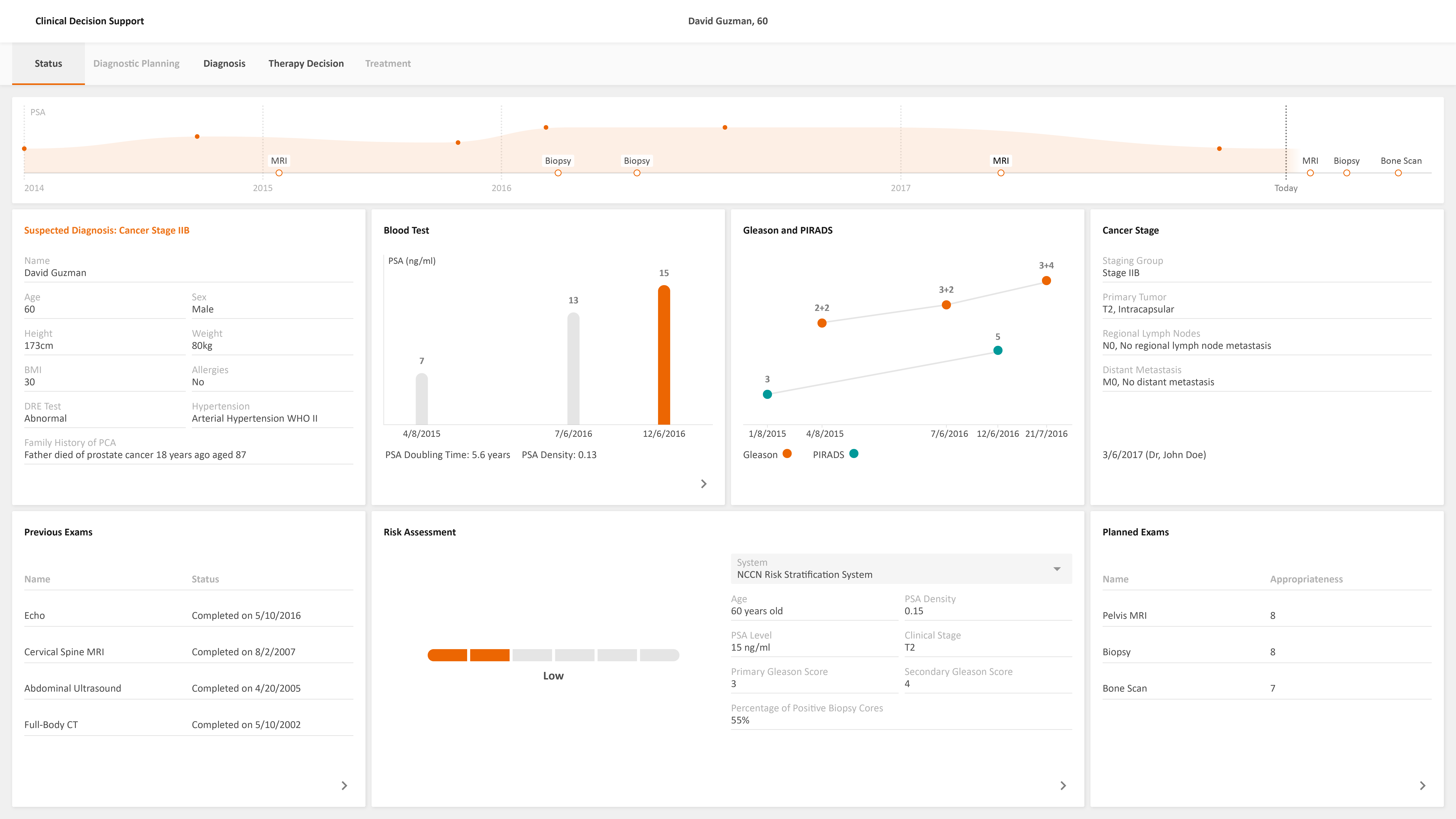Click the first 2016 Biopsy marker
1456x819 pixels.
tap(558, 173)
